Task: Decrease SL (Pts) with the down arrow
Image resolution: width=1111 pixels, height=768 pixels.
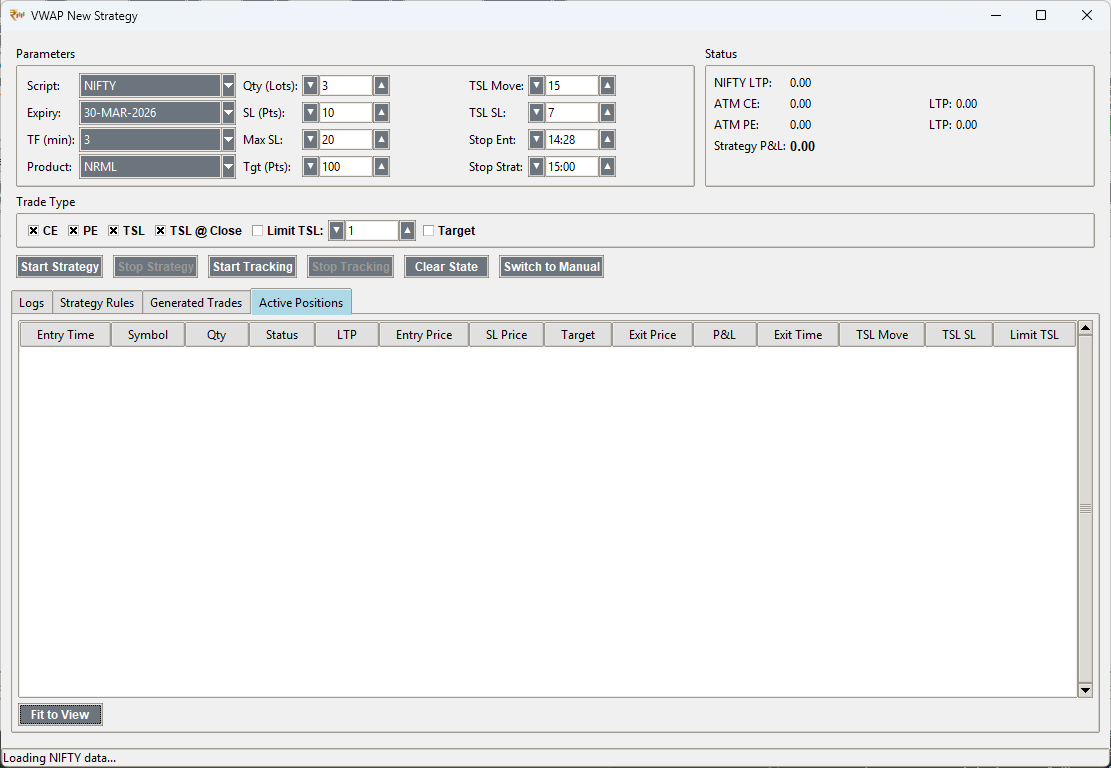Action: pyautogui.click(x=310, y=113)
